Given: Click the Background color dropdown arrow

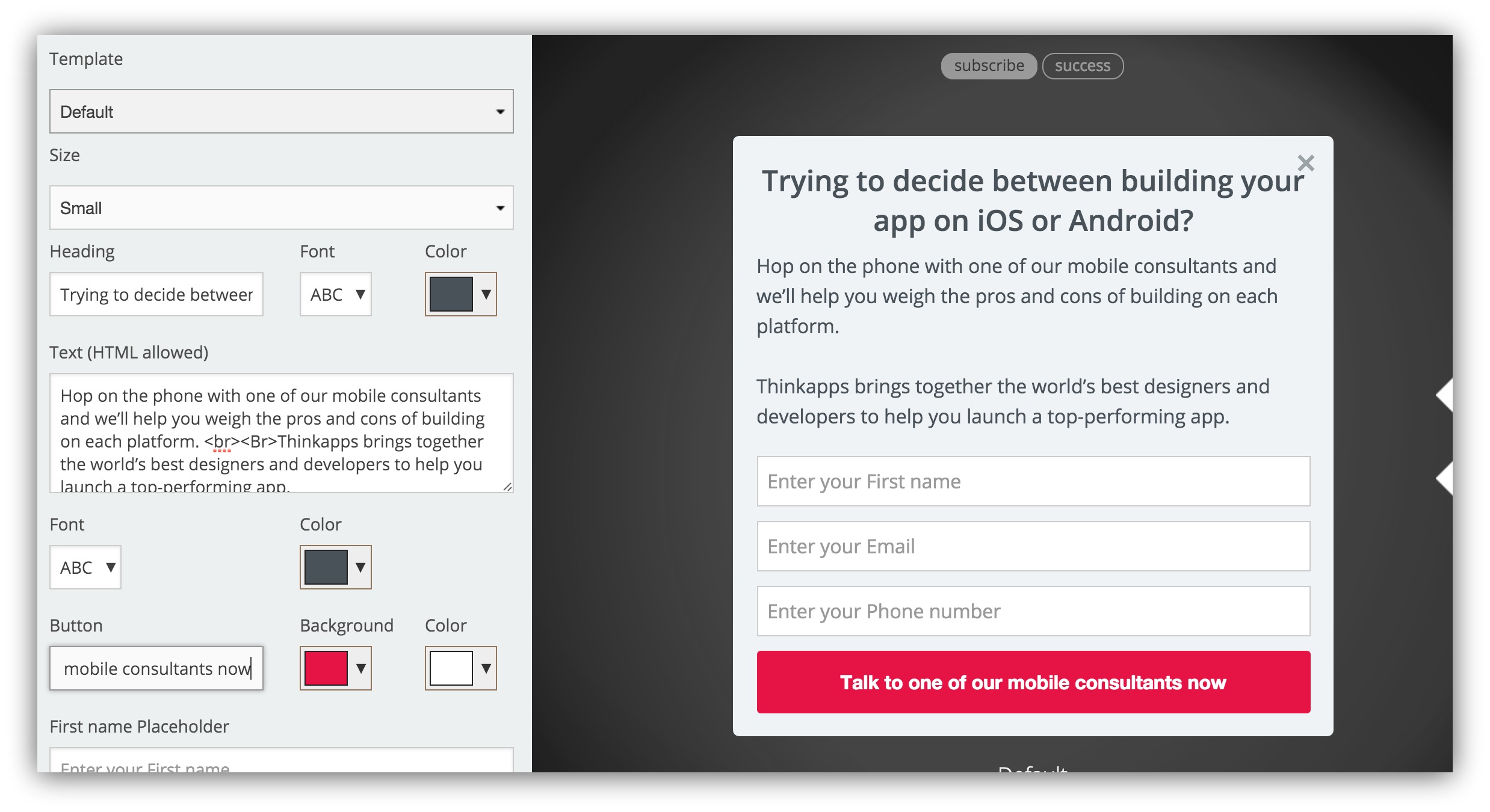Looking at the screenshot, I should click(358, 668).
